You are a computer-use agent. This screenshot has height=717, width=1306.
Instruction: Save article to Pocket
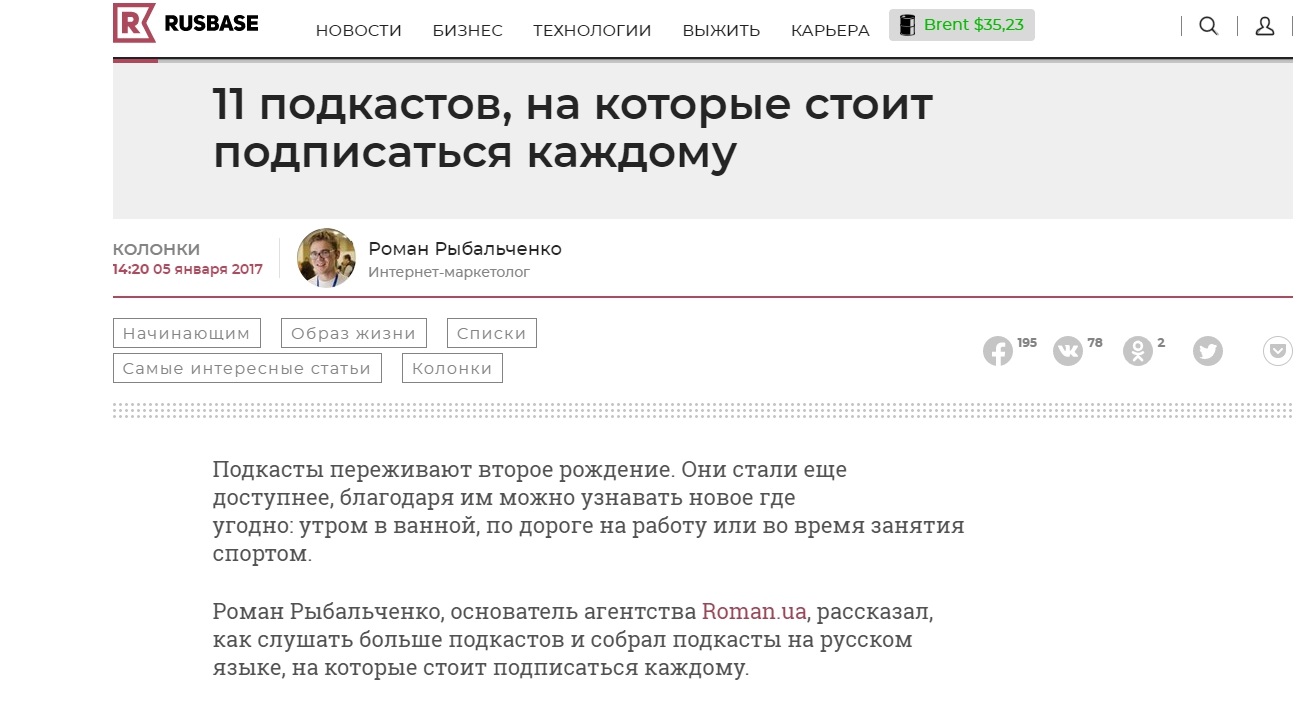1277,351
